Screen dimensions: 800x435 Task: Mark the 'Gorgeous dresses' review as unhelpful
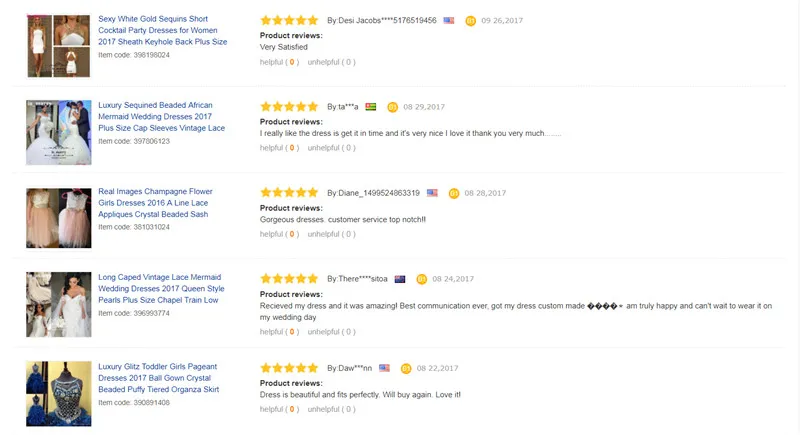[x=330, y=234]
